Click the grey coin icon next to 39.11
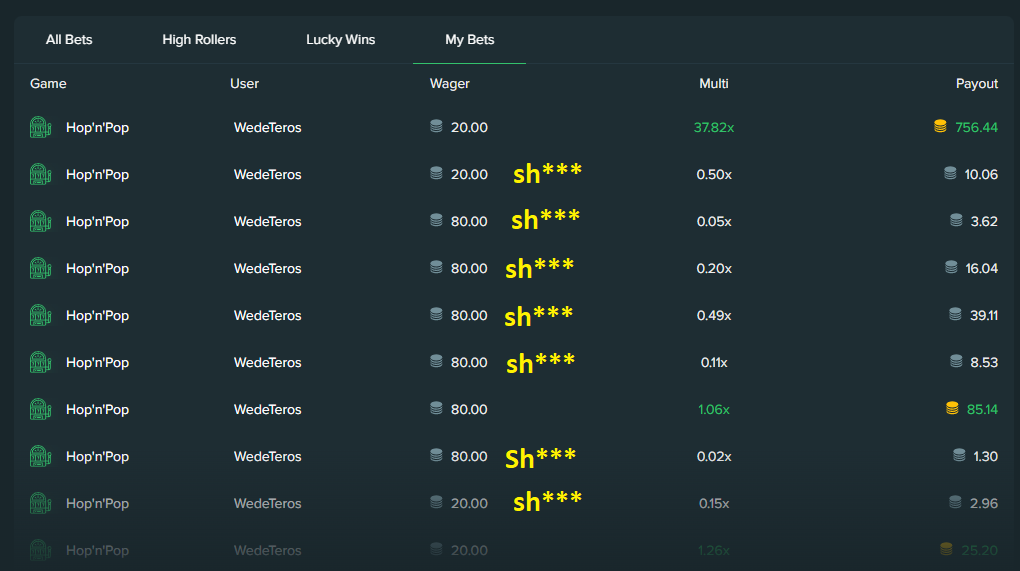 (955, 314)
